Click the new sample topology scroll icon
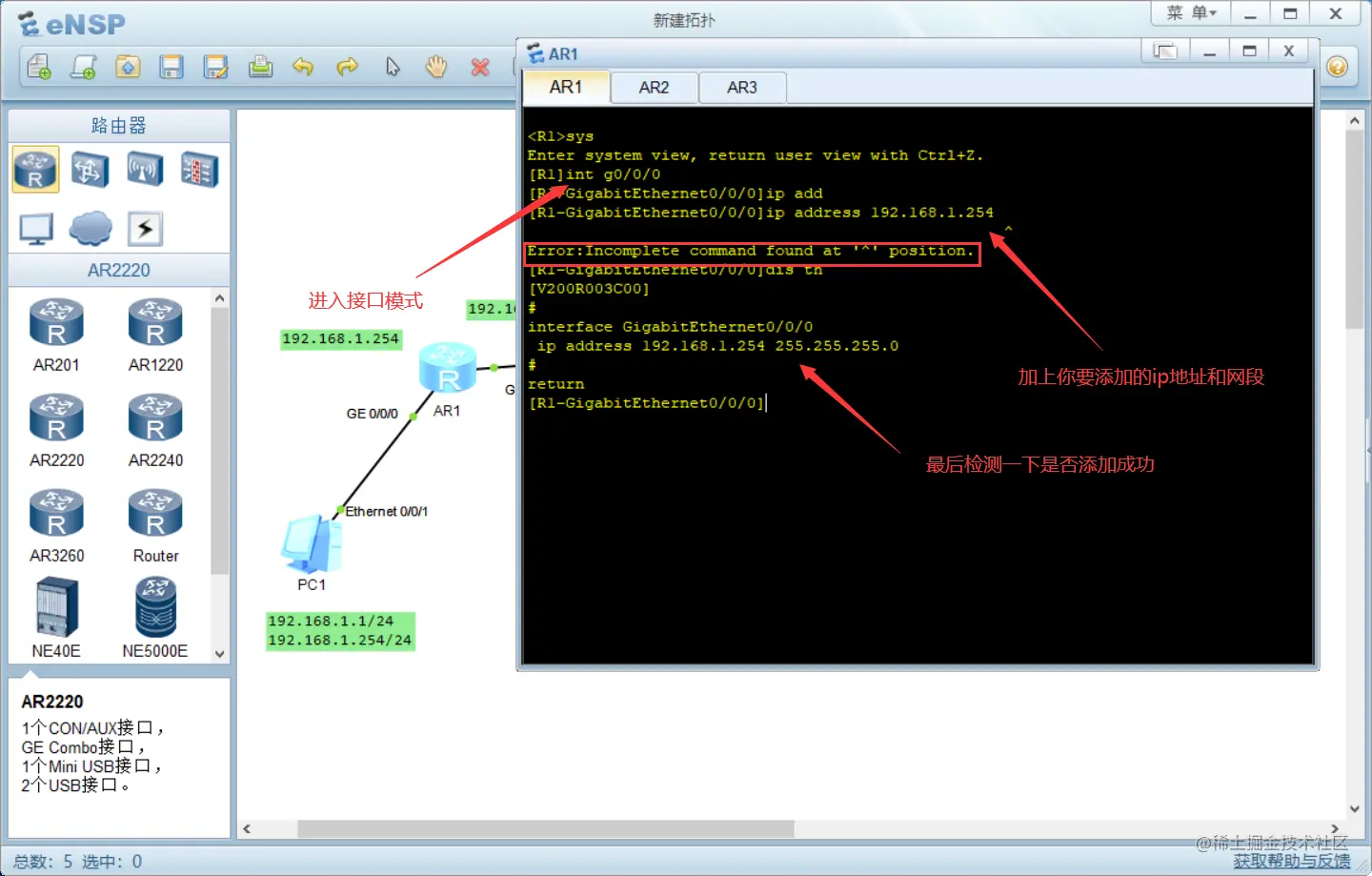 [84, 67]
